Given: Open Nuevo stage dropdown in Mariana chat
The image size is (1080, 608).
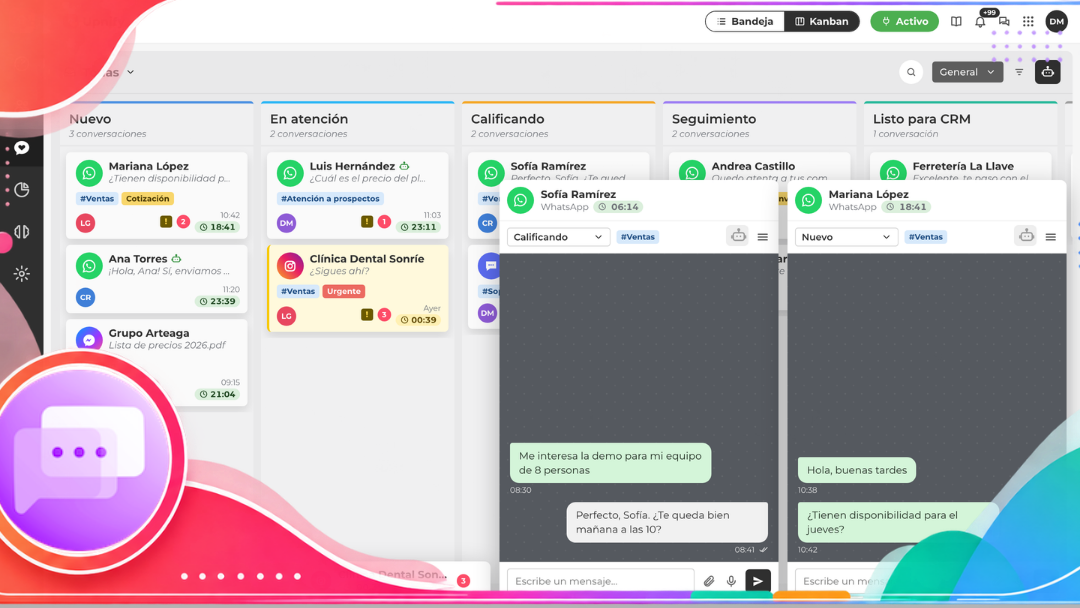Looking at the screenshot, I should pyautogui.click(x=846, y=237).
